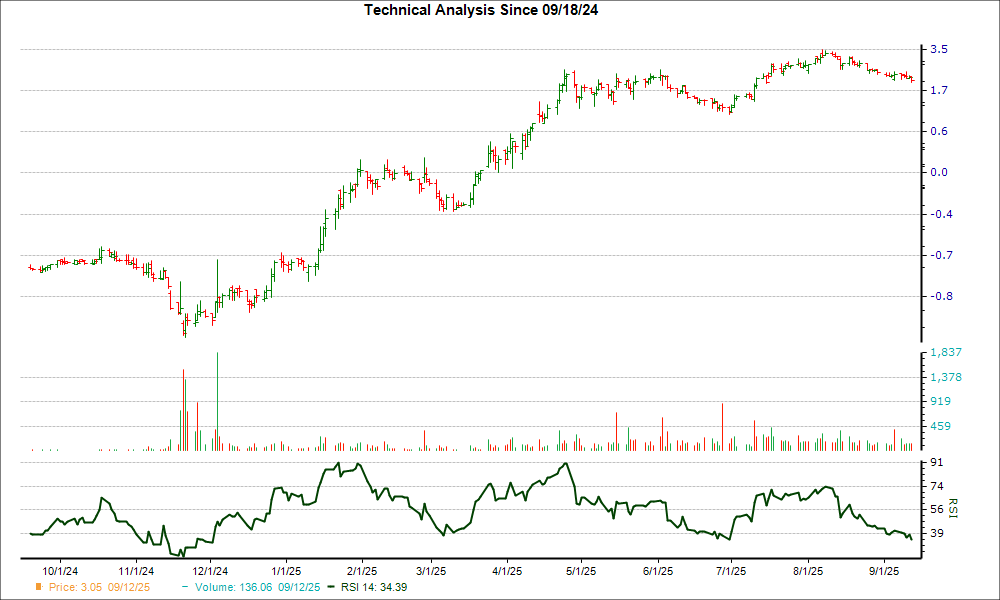Viewport: 1000px width, 600px height.
Task: Click the 3.5 price axis label
Action: tap(939, 49)
